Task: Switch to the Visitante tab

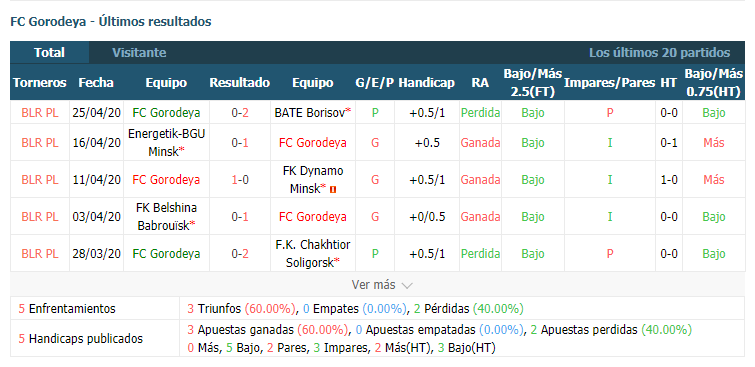Action: click(139, 52)
